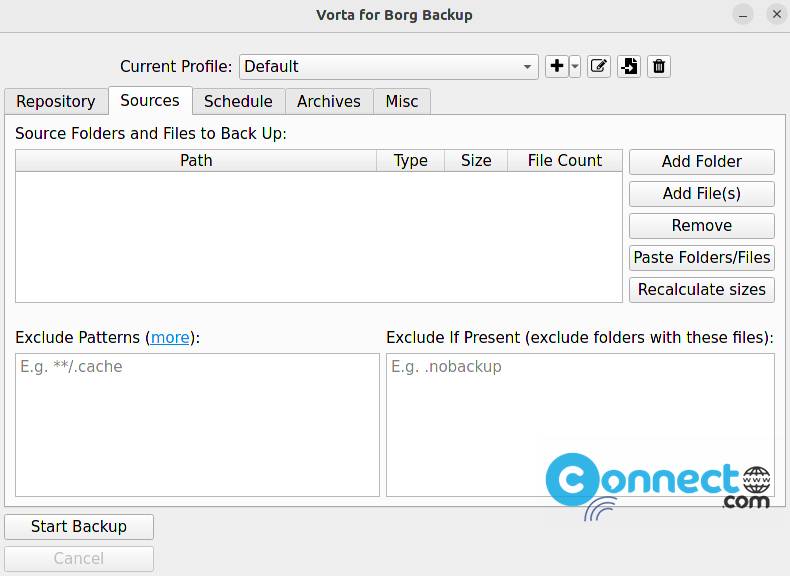
Task: Open the Current Profile dropdown showing Default
Action: pyautogui.click(x=388, y=67)
